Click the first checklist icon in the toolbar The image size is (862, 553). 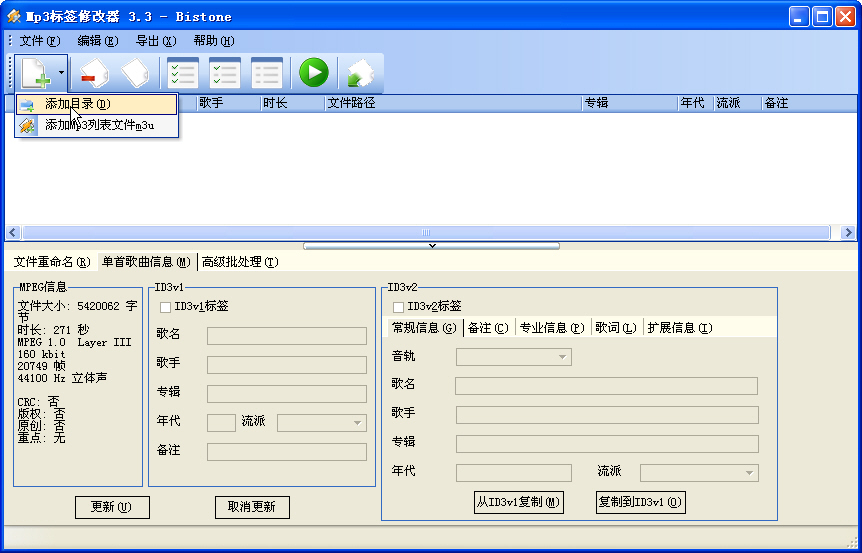(183, 73)
